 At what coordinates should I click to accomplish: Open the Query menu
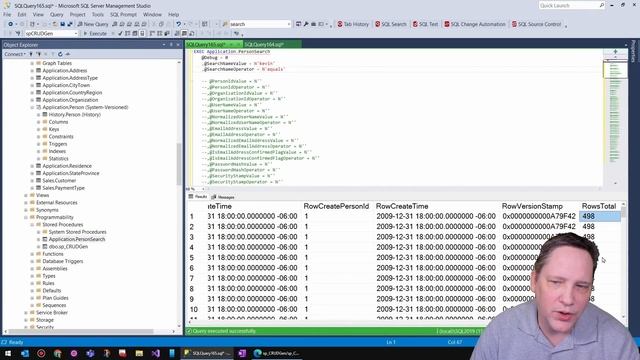(x=57, y=14)
